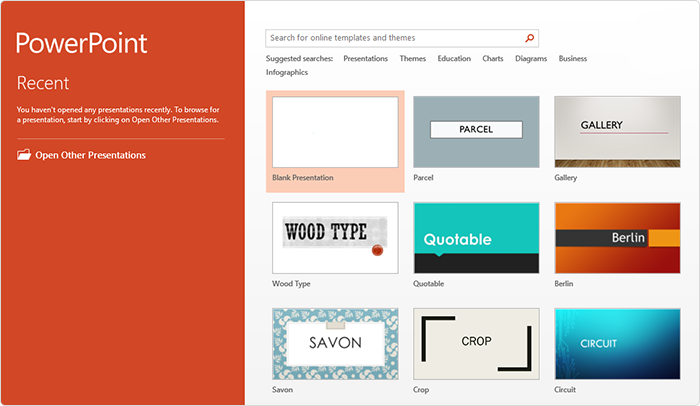Viewport: 700px width, 406px height.
Task: Click the PowerPoint title text
Action: click(x=82, y=43)
